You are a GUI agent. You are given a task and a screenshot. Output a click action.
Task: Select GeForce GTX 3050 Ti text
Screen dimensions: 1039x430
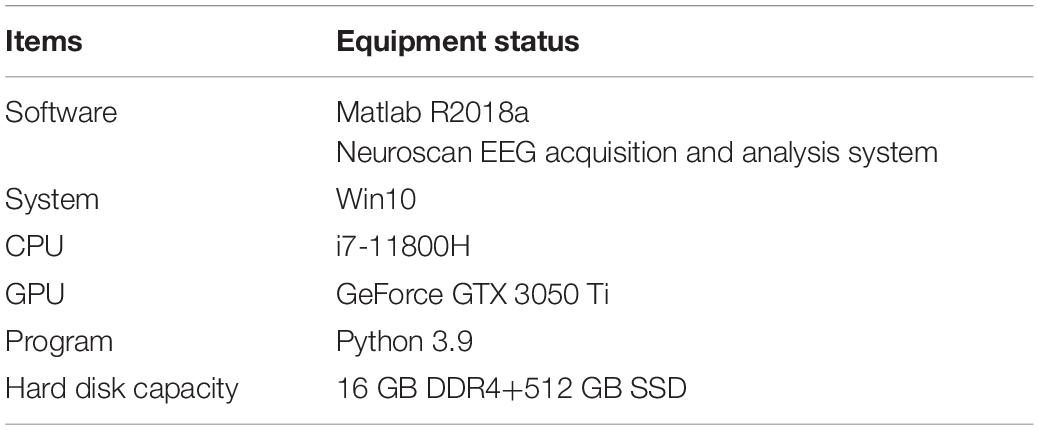click(x=472, y=294)
